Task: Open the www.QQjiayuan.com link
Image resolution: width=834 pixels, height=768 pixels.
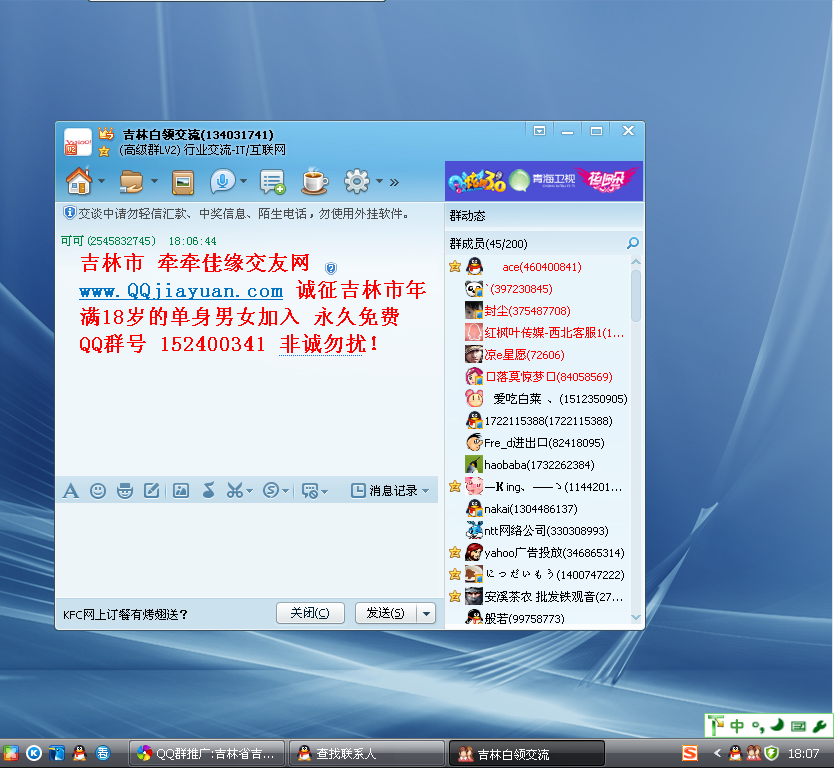Action: click(181, 291)
